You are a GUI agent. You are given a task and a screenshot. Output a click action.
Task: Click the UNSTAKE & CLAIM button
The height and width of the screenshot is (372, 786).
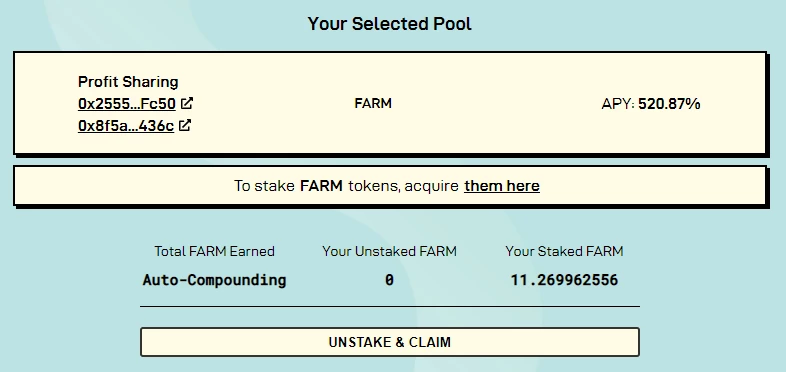(389, 342)
